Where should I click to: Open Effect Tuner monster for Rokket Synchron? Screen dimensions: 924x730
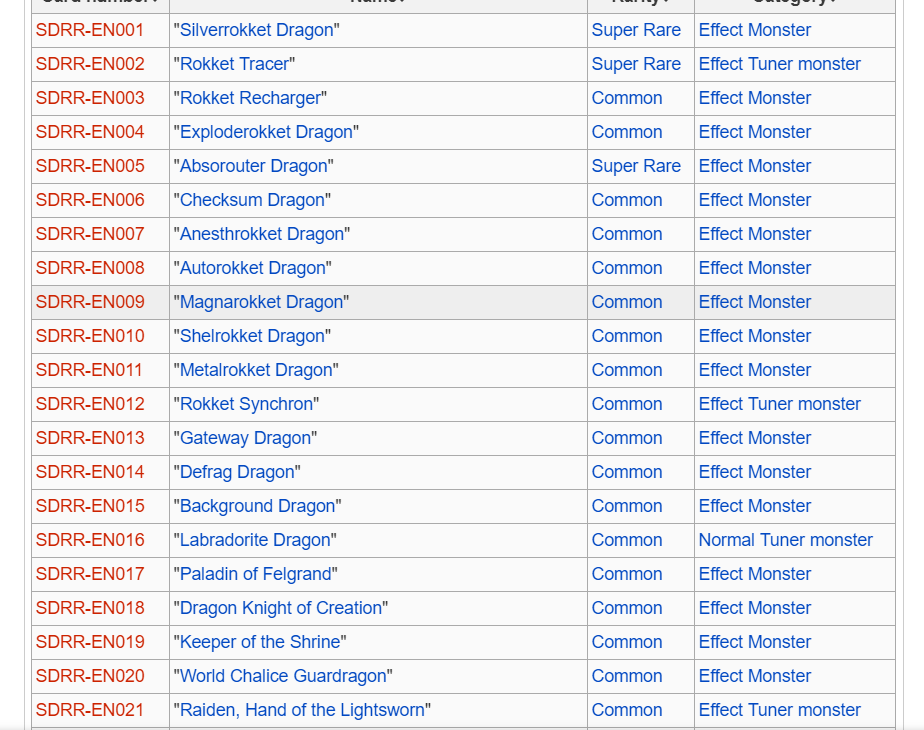click(779, 404)
